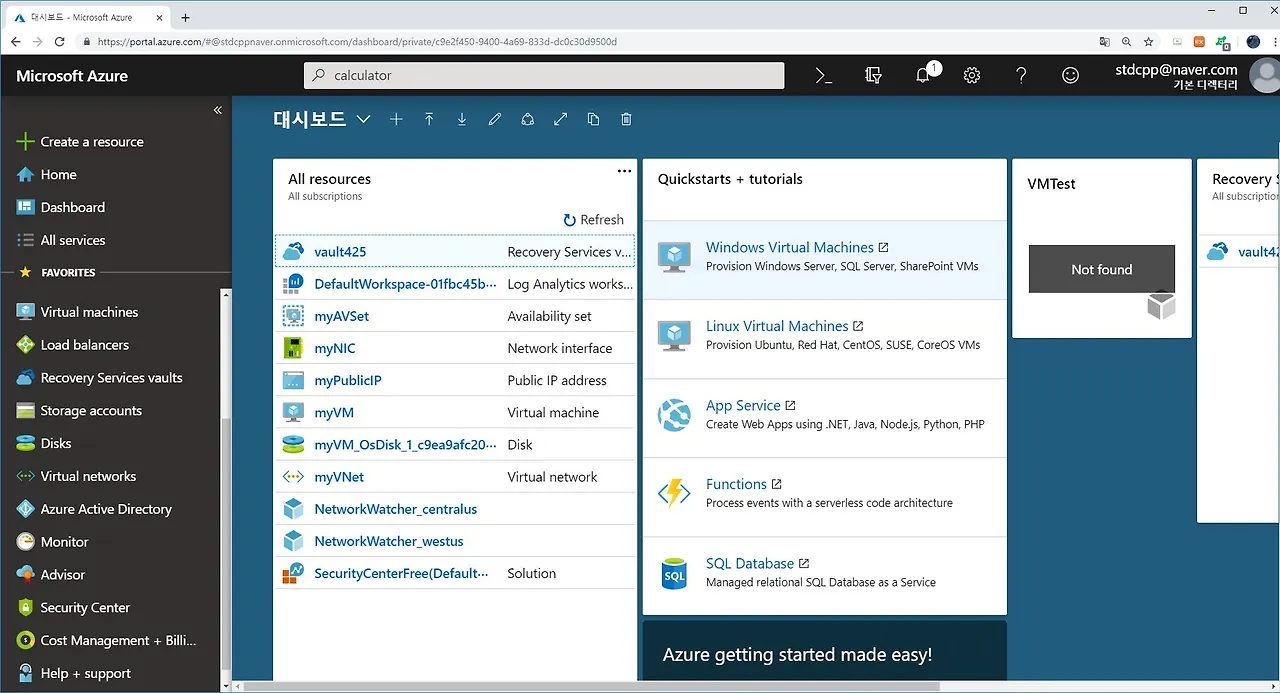This screenshot has height=693, width=1280.
Task: Open All services in sidebar
Action: coord(61,240)
